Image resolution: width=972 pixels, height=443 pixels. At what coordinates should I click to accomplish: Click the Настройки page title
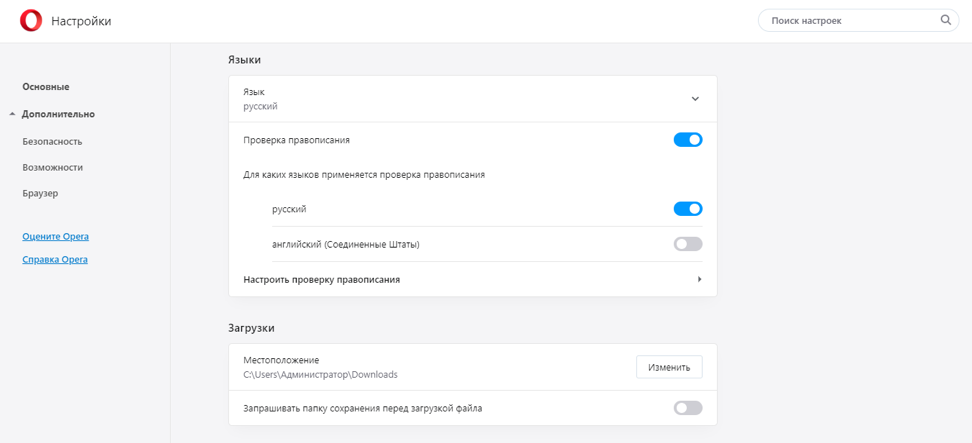coord(81,21)
